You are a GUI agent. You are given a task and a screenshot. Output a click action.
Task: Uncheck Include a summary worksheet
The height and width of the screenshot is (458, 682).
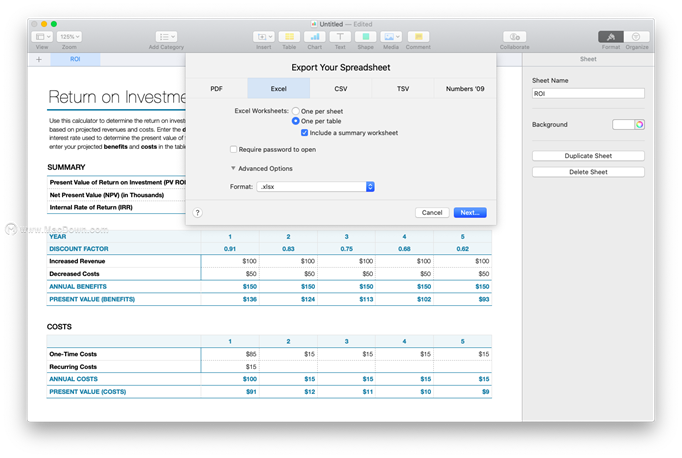305,133
